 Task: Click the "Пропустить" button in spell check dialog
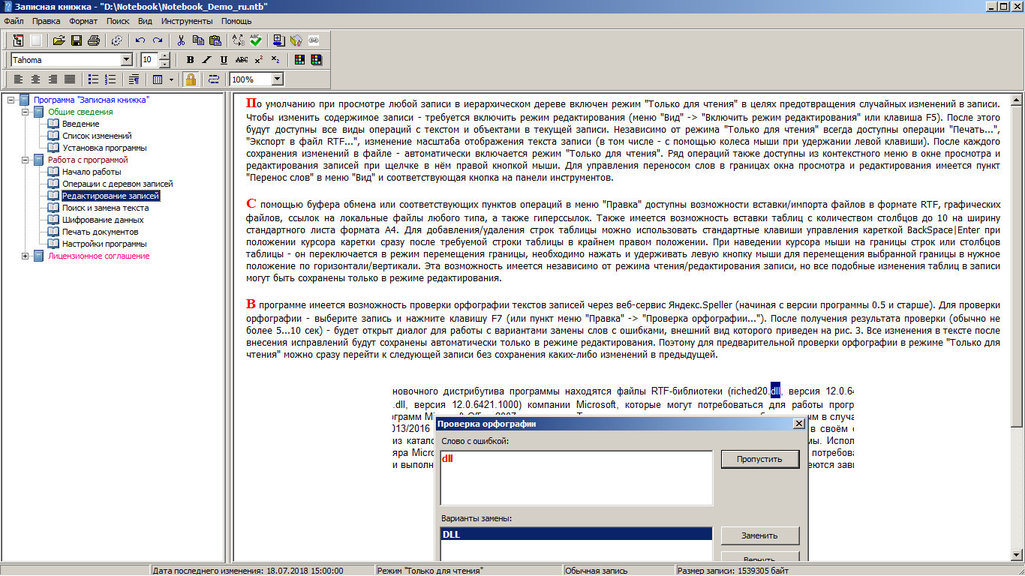[758, 460]
